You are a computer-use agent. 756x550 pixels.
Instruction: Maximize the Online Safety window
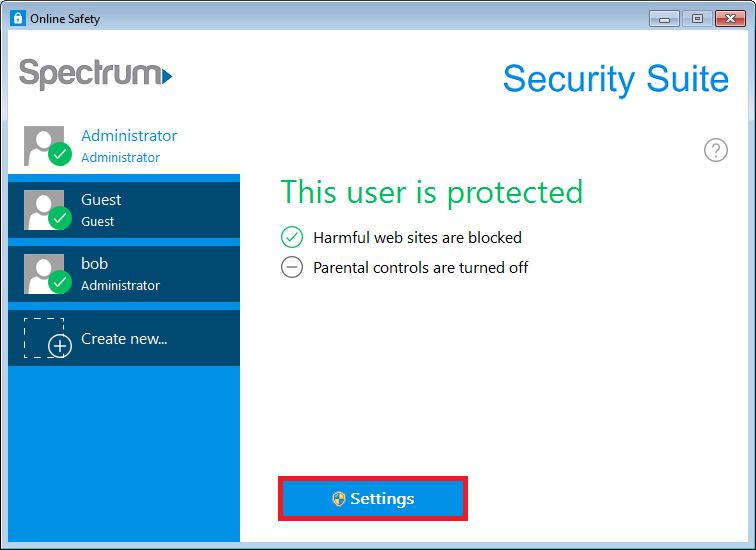697,19
